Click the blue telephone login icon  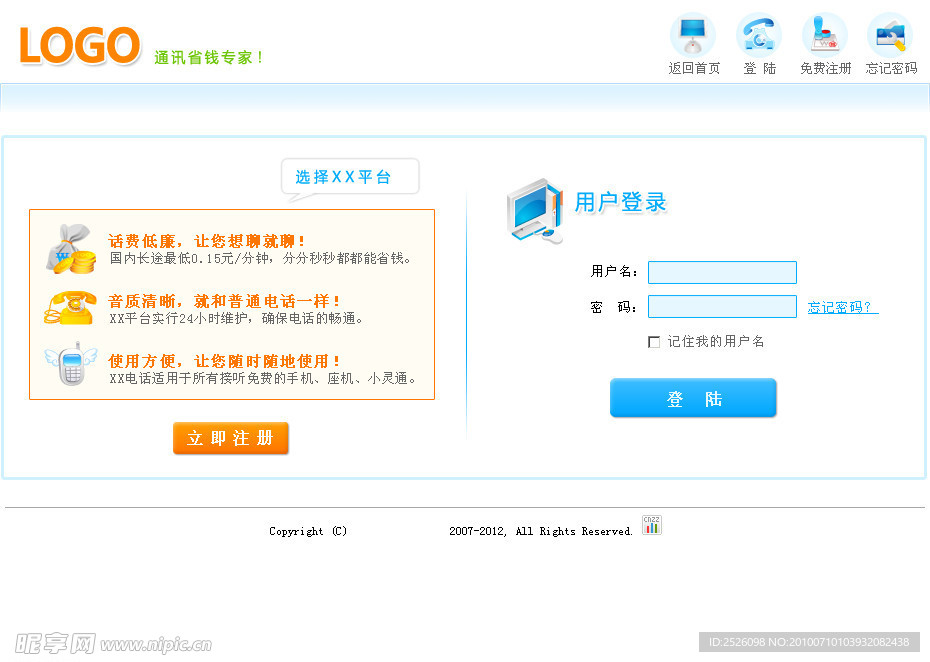759,35
